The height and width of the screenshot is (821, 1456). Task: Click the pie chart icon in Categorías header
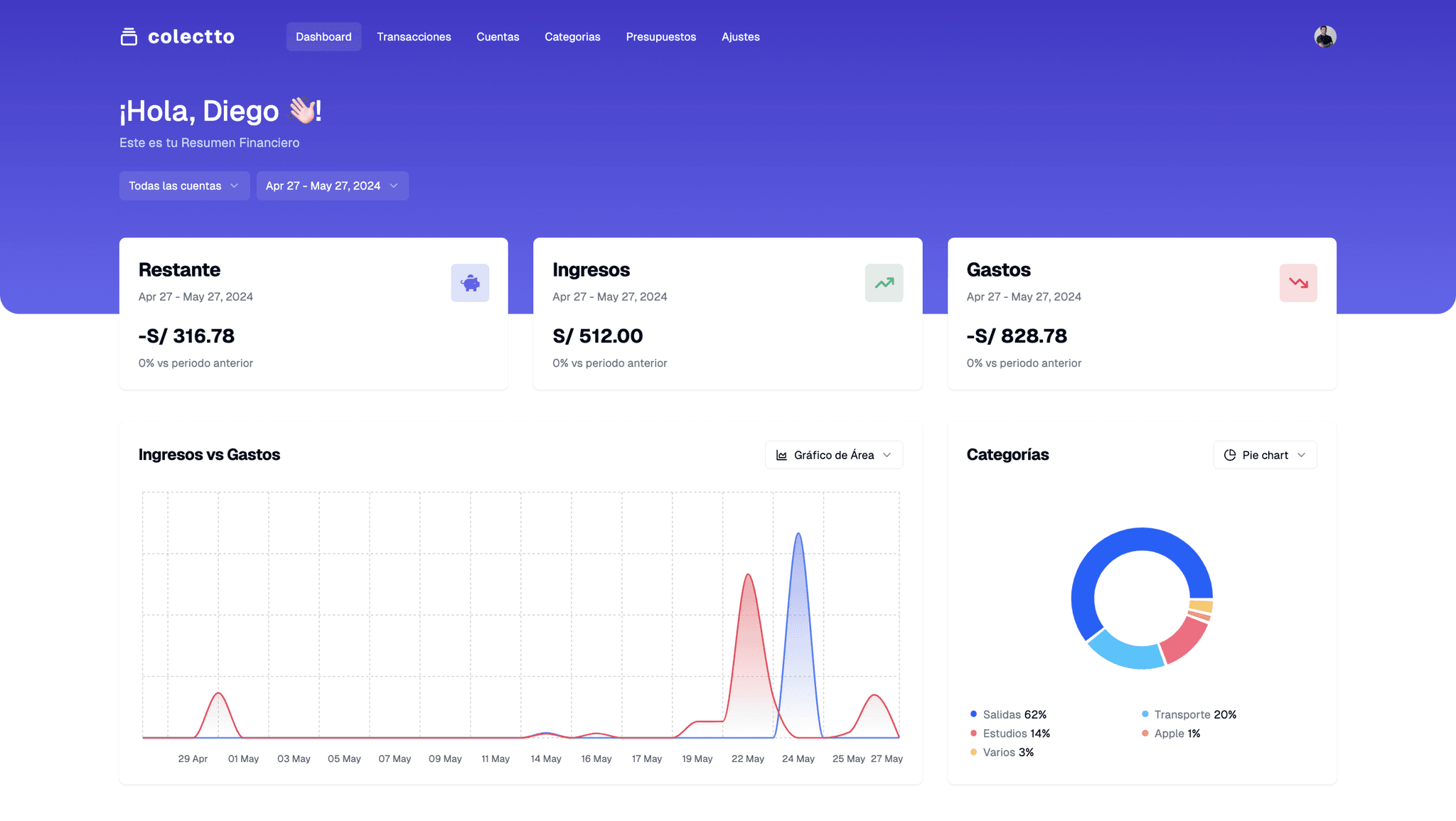[1231, 454]
